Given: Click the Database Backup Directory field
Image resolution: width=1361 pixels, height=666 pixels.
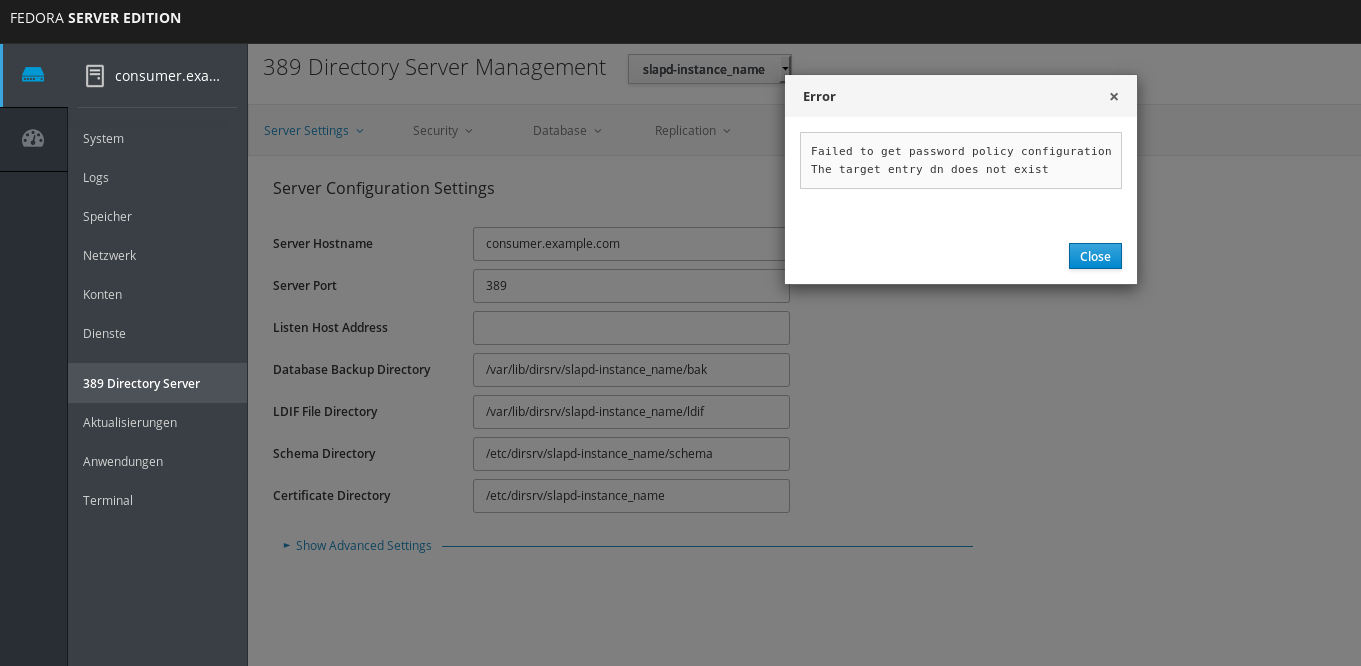Looking at the screenshot, I should point(631,370).
